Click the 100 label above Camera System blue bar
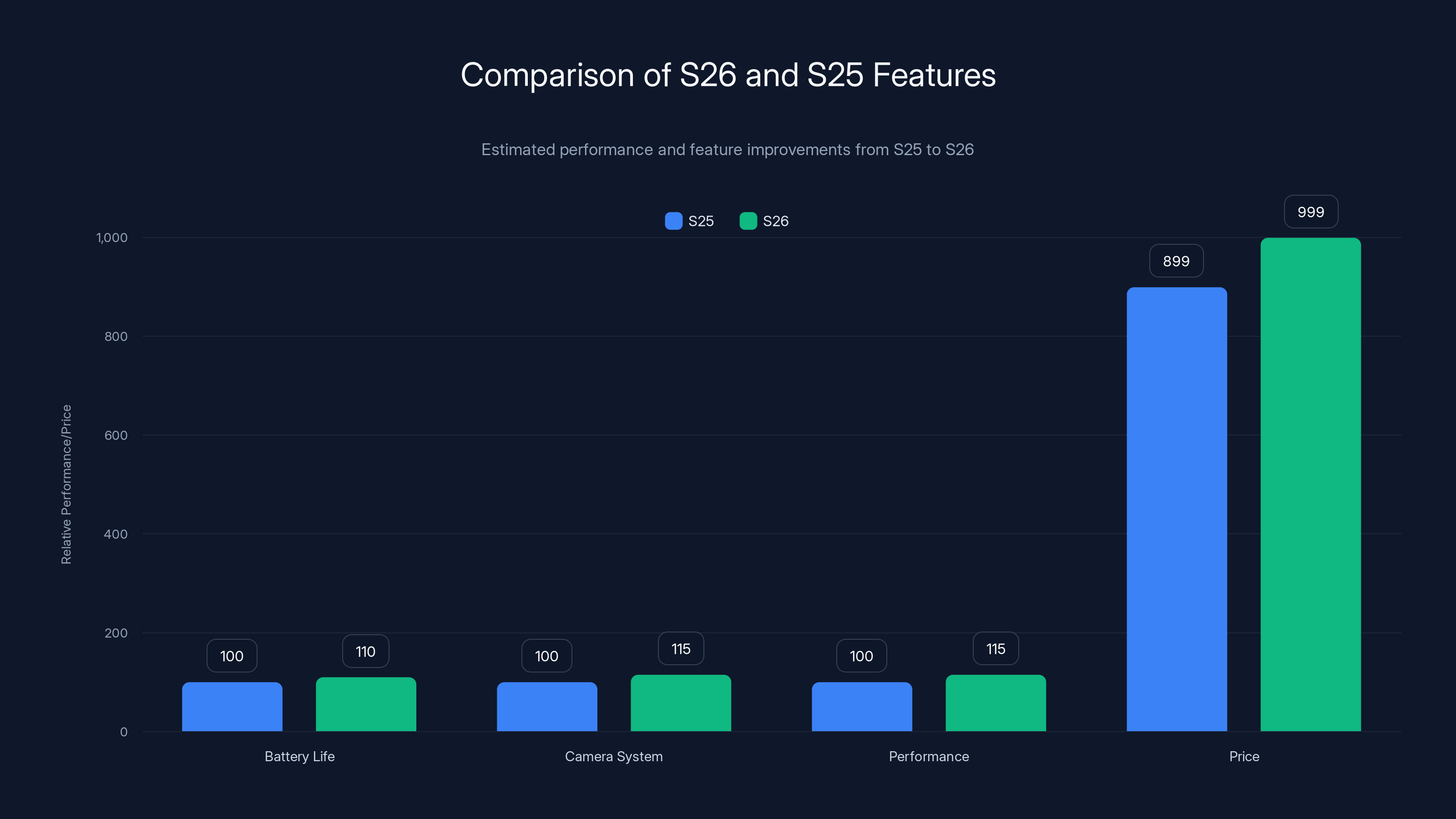Screen dimensions: 1456x819 [546, 656]
